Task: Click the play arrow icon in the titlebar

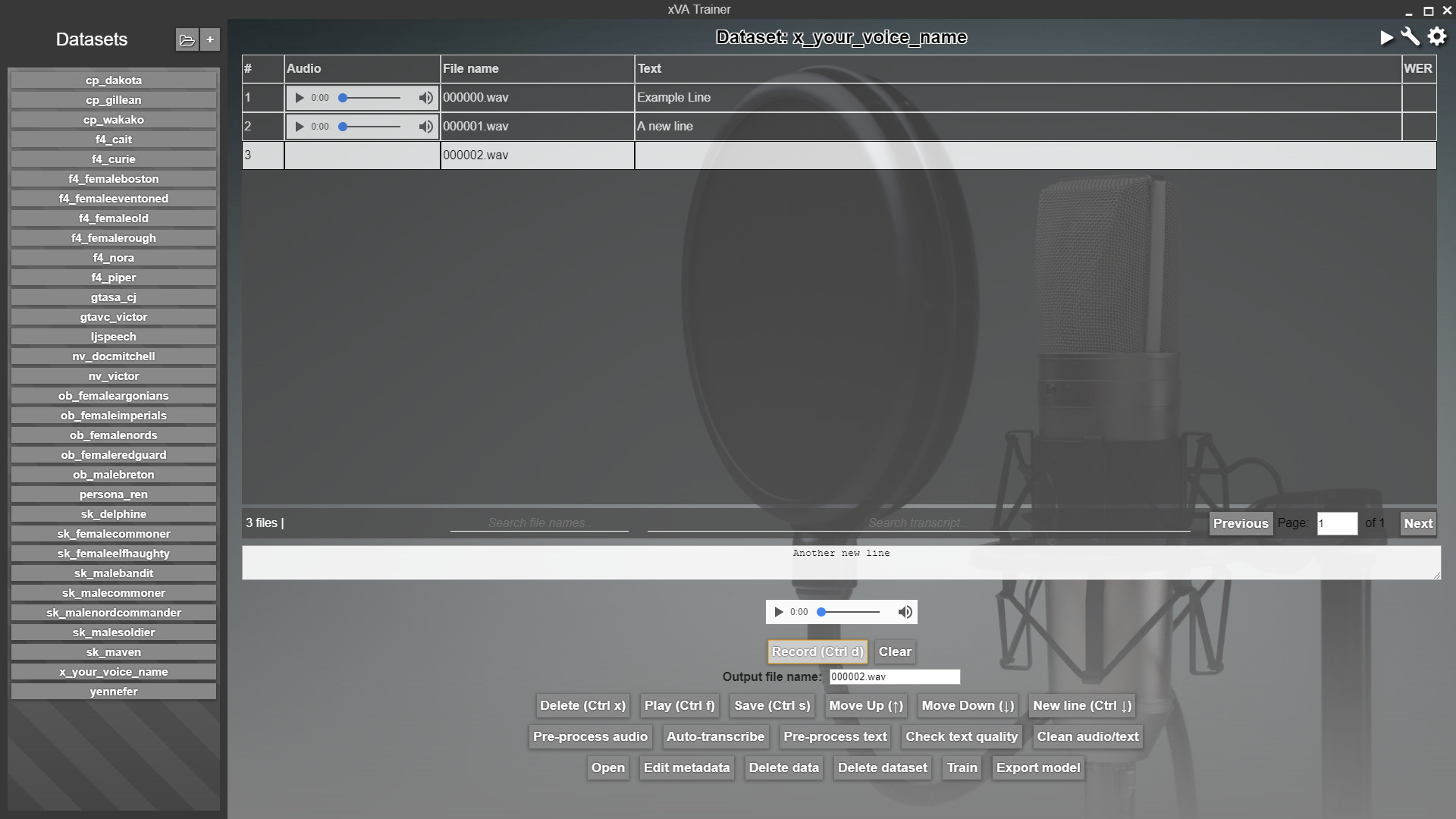Action: coord(1386,36)
